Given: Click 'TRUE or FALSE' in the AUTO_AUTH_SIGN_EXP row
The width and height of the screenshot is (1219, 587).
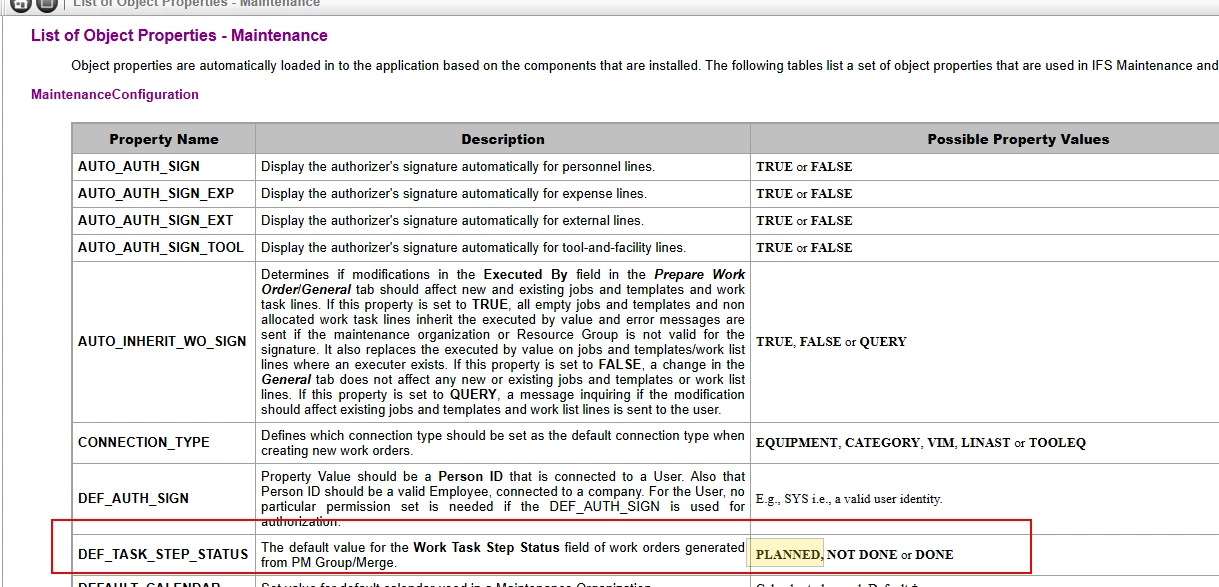Looking at the screenshot, I should click(805, 194).
